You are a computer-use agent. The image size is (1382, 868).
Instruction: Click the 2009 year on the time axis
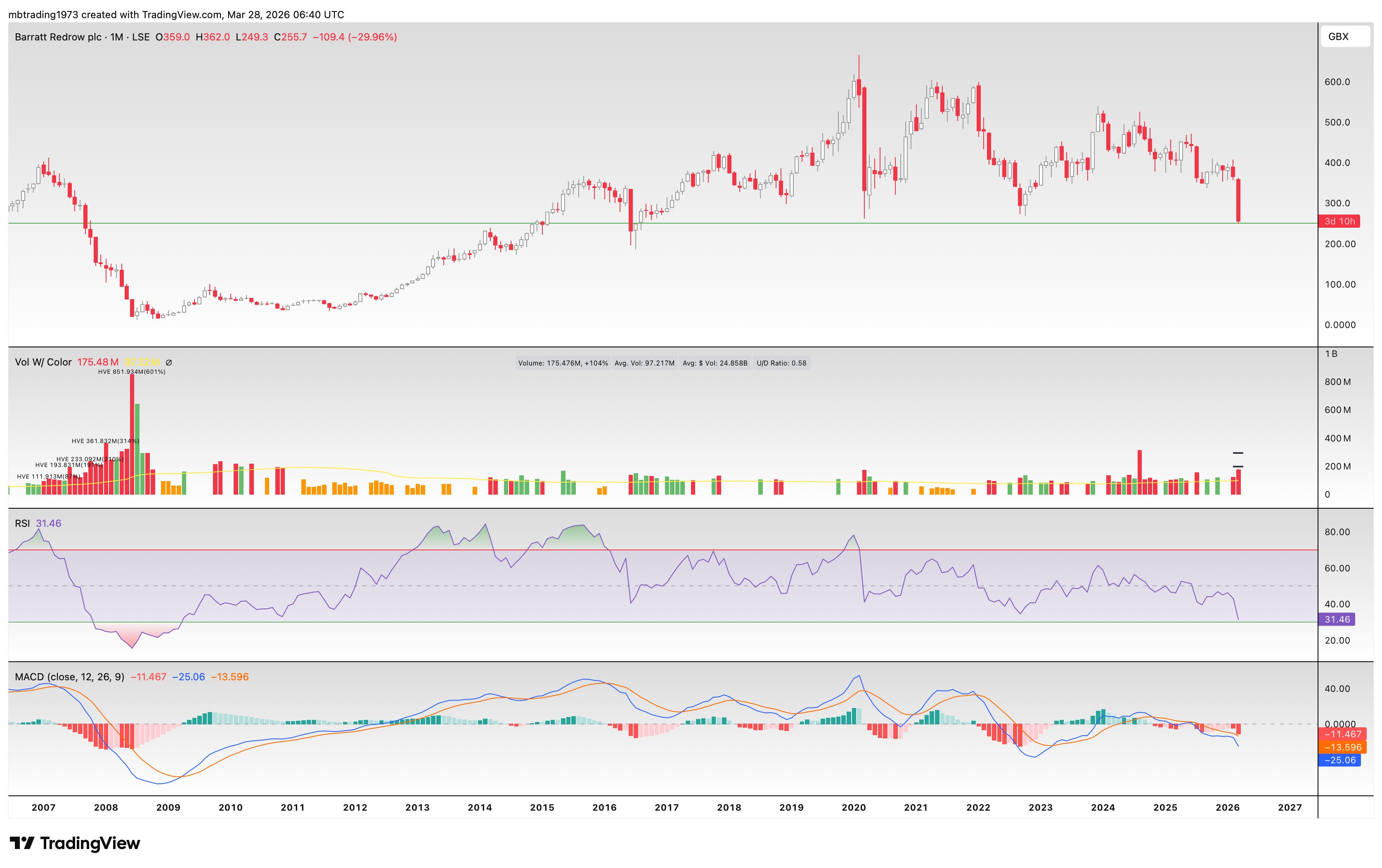[x=168, y=807]
